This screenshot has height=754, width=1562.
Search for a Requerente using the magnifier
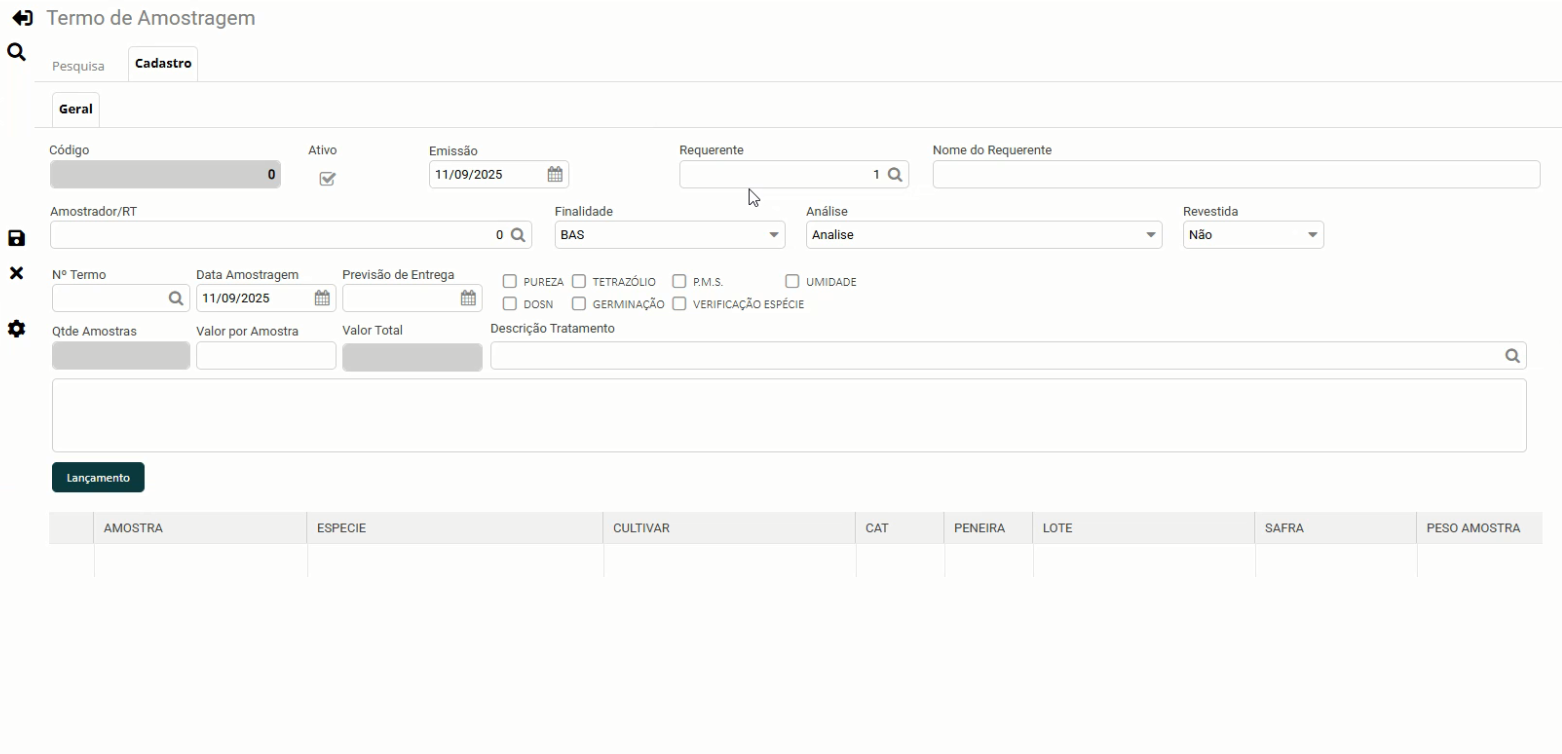(x=895, y=174)
